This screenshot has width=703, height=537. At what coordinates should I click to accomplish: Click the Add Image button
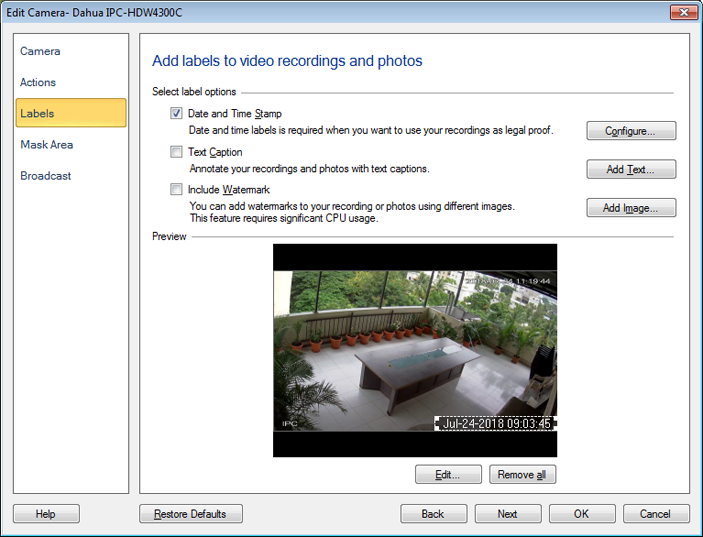630,208
